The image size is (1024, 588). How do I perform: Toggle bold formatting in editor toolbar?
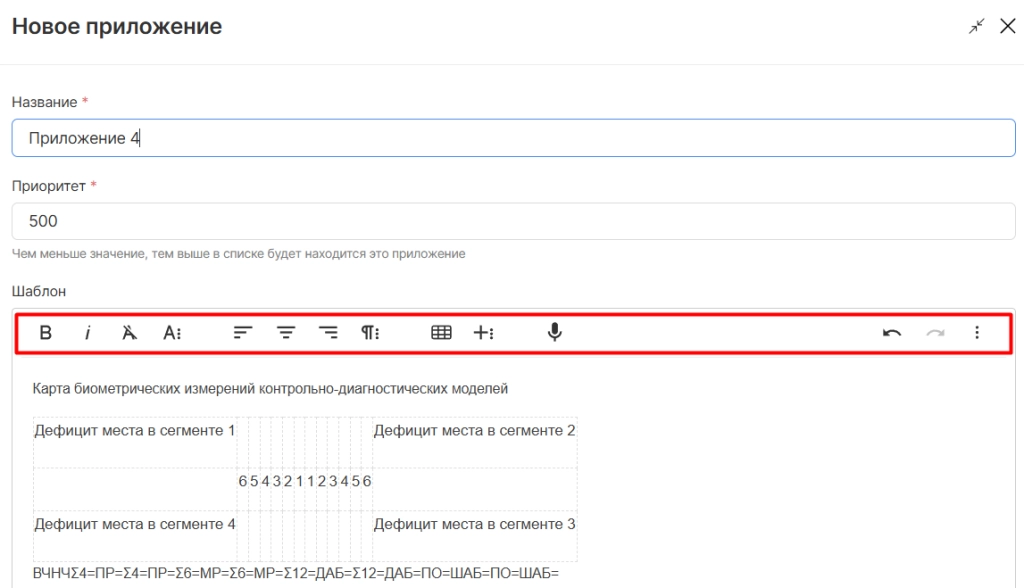click(46, 333)
